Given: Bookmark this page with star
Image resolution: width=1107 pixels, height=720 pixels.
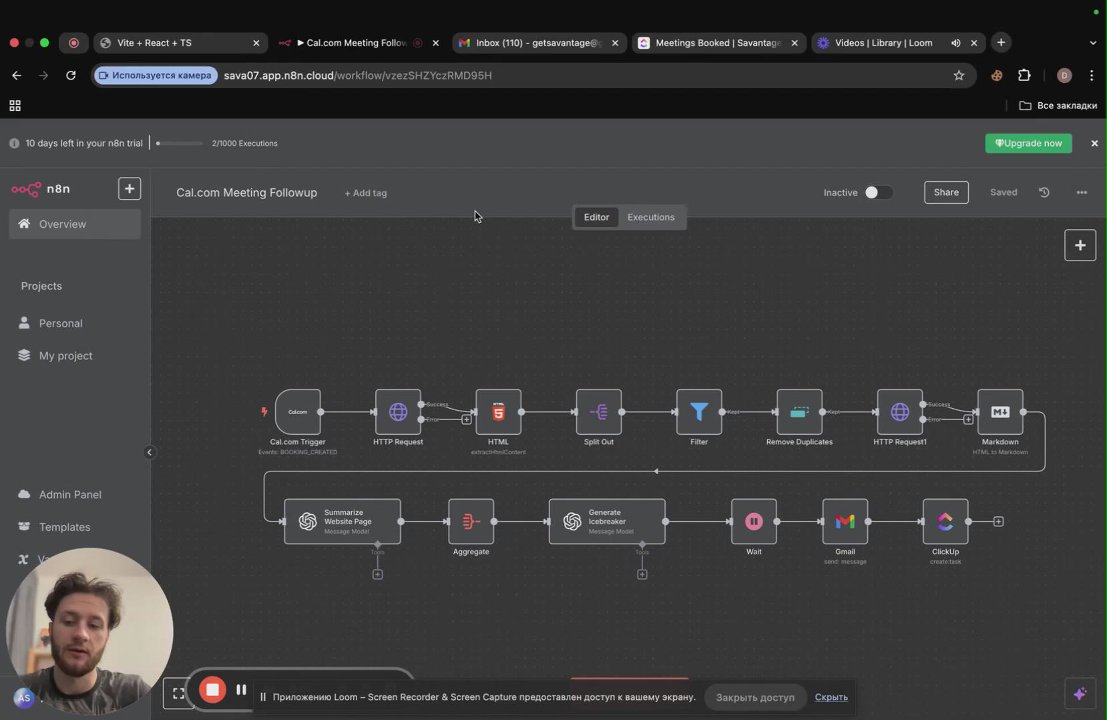Looking at the screenshot, I should tap(959, 76).
